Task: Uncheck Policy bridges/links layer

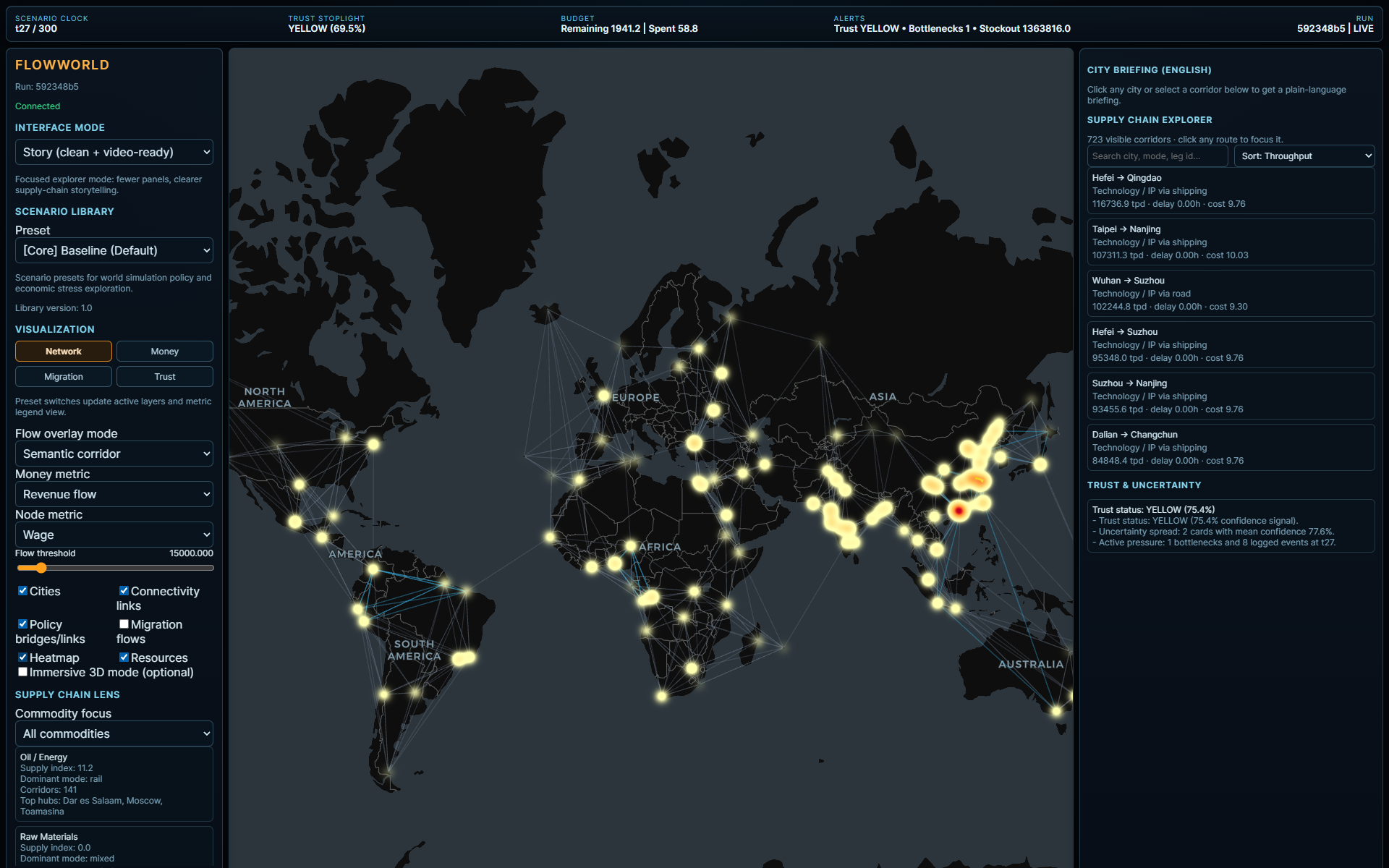Action: pos(22,624)
